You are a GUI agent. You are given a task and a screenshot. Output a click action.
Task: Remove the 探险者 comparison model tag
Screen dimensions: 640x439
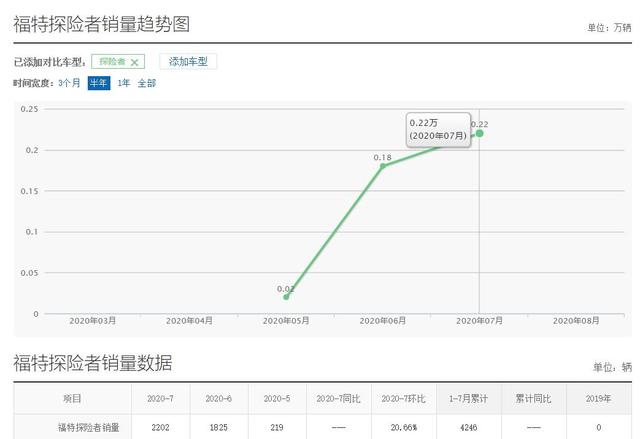pyautogui.click(x=134, y=62)
